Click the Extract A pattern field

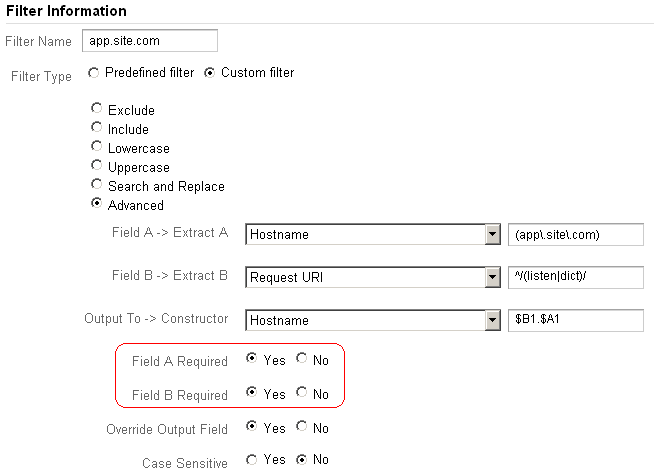click(x=576, y=234)
